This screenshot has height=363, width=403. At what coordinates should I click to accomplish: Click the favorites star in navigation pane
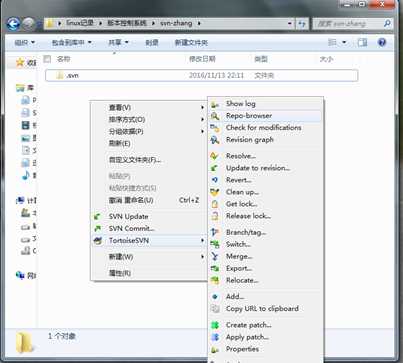(x=20, y=62)
